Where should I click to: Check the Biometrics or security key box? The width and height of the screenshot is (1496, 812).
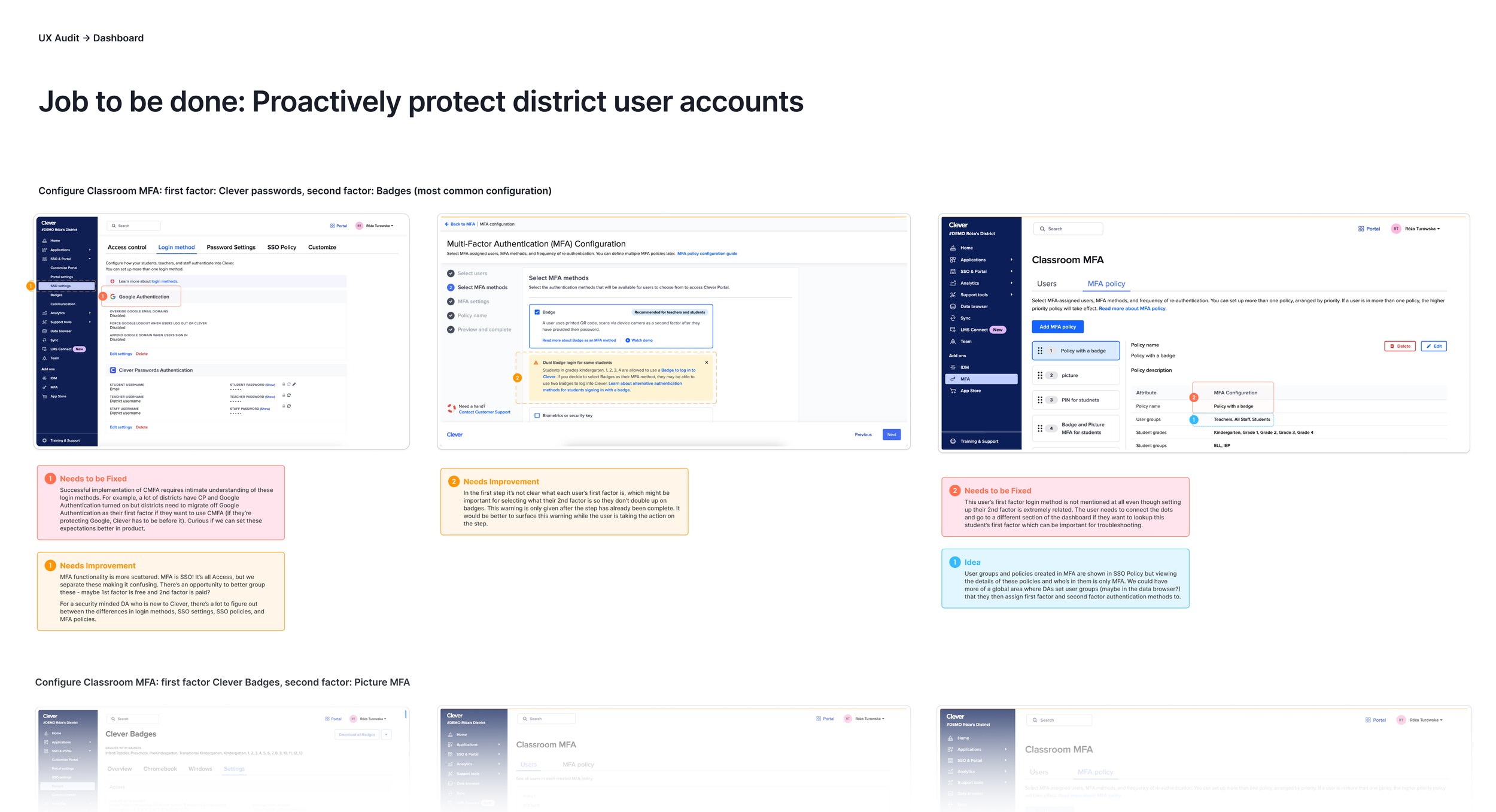tap(537, 415)
